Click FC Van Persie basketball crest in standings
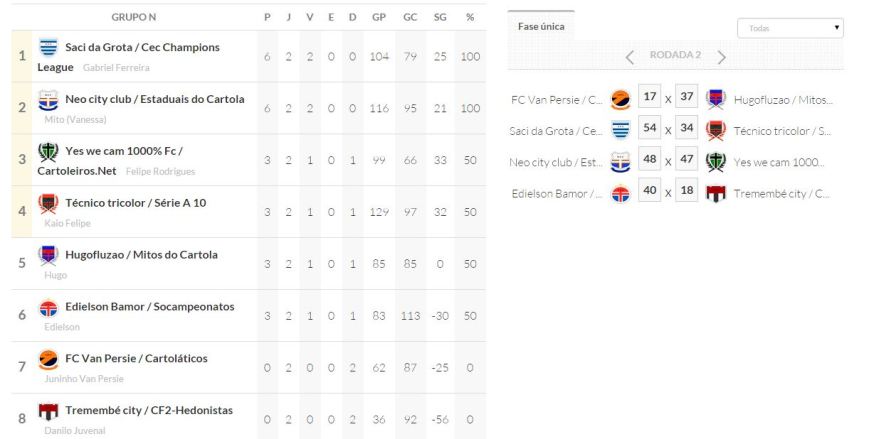This screenshot has width=869, height=439. 48,360
